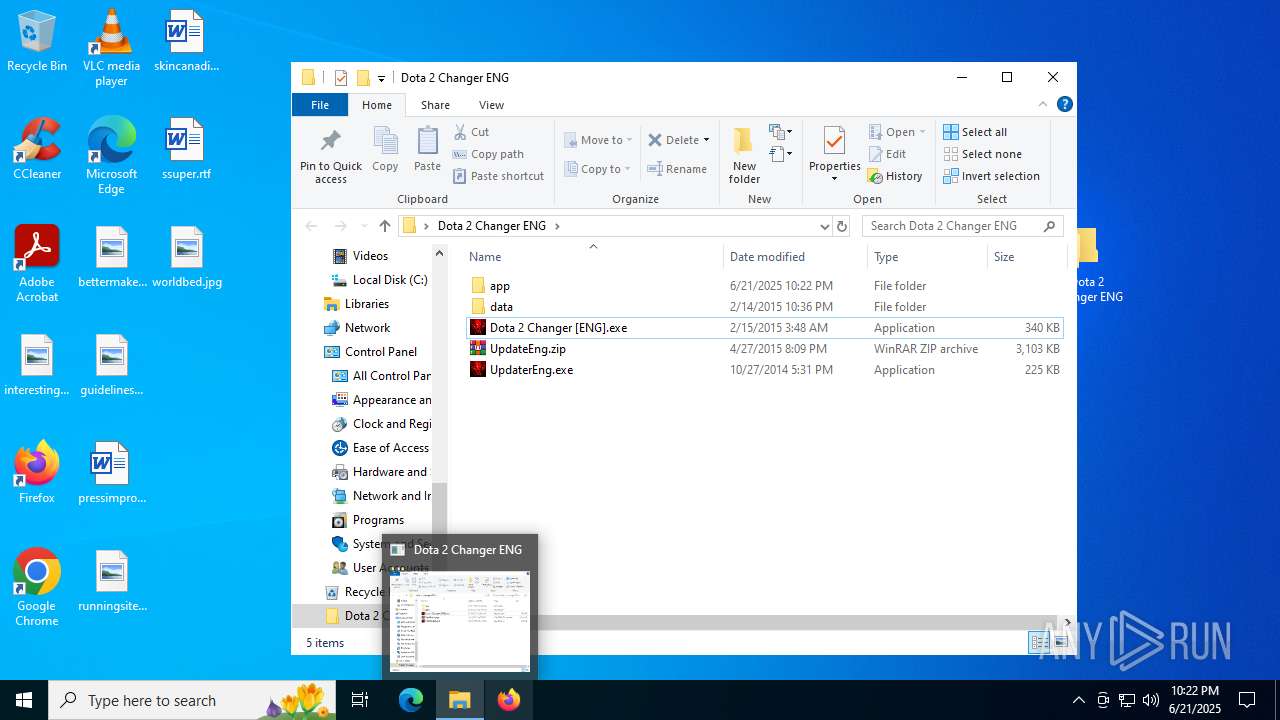
Task: Click the Copy ribbon icon
Action: tap(385, 150)
